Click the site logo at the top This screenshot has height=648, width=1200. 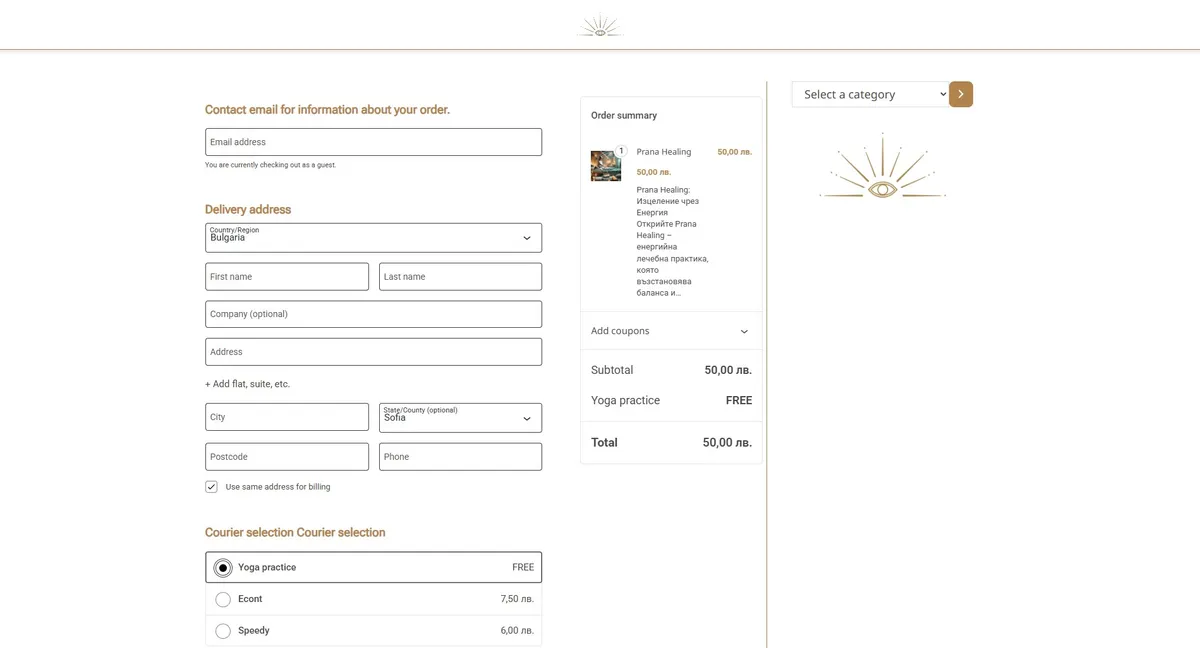599,24
